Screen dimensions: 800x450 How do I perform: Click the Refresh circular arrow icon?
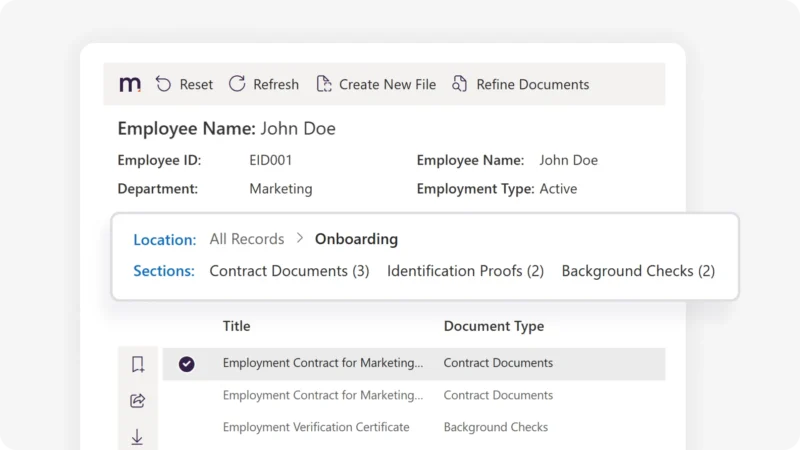[x=237, y=84]
